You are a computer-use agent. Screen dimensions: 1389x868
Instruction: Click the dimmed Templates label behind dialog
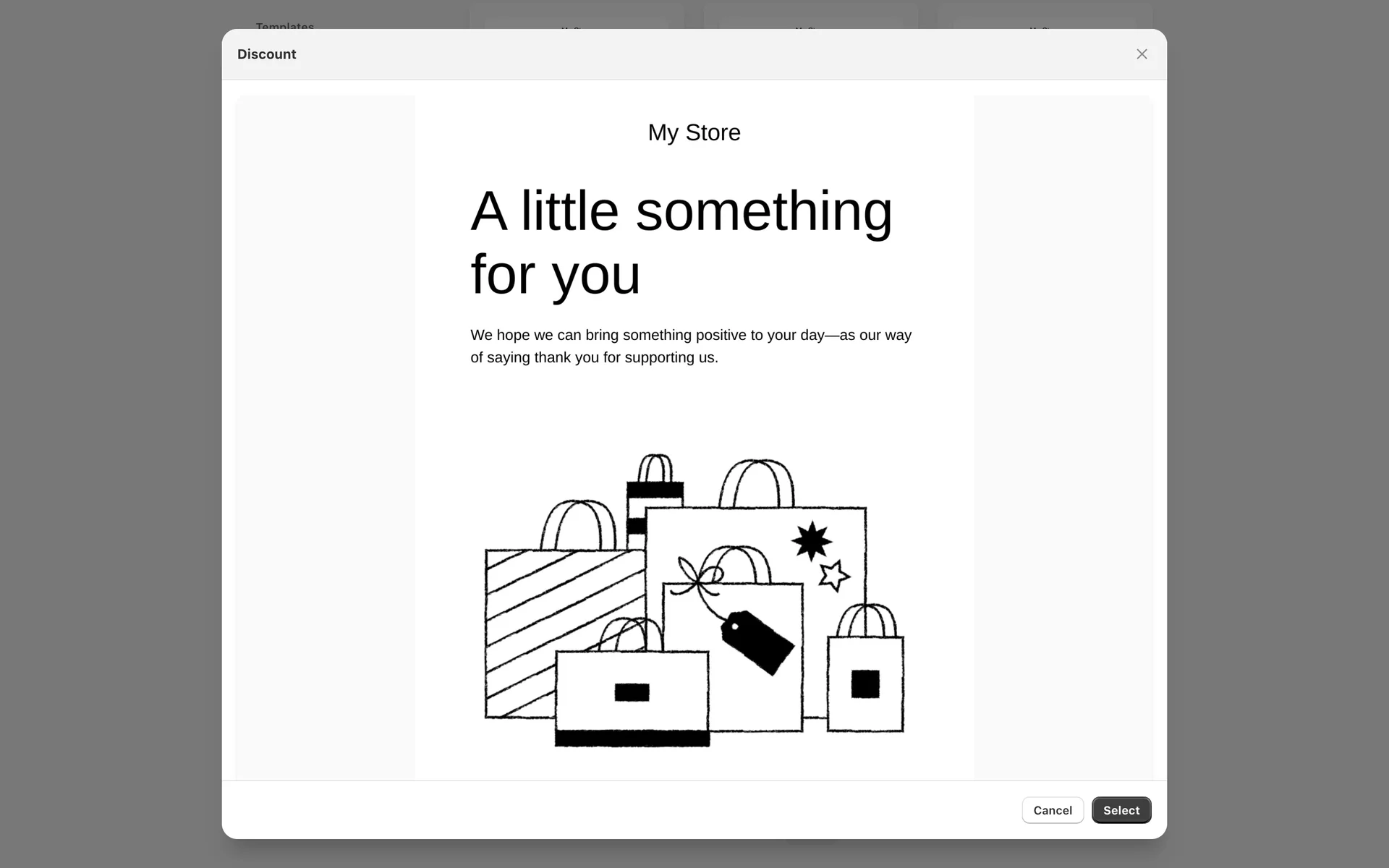pos(284,25)
